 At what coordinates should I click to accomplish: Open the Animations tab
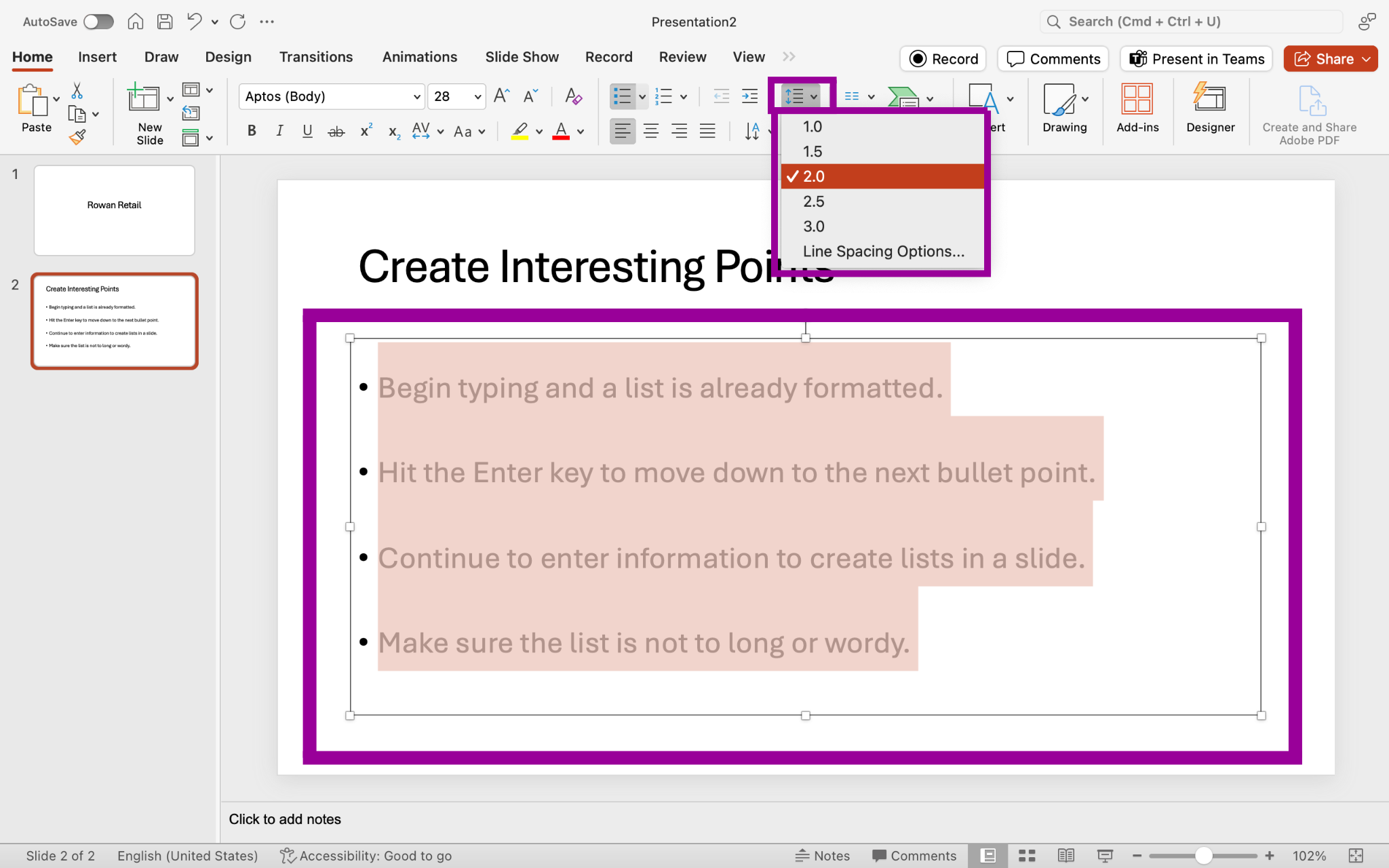point(420,57)
